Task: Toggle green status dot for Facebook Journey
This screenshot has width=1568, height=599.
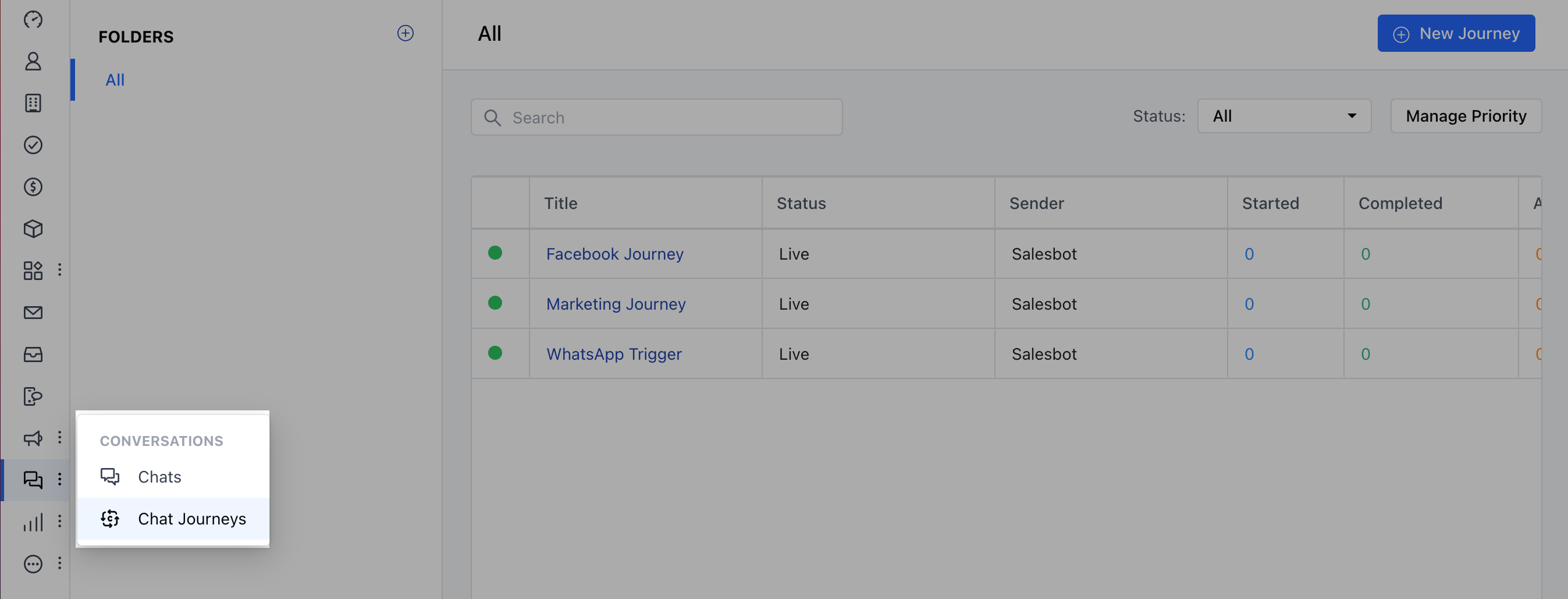Action: (x=495, y=253)
